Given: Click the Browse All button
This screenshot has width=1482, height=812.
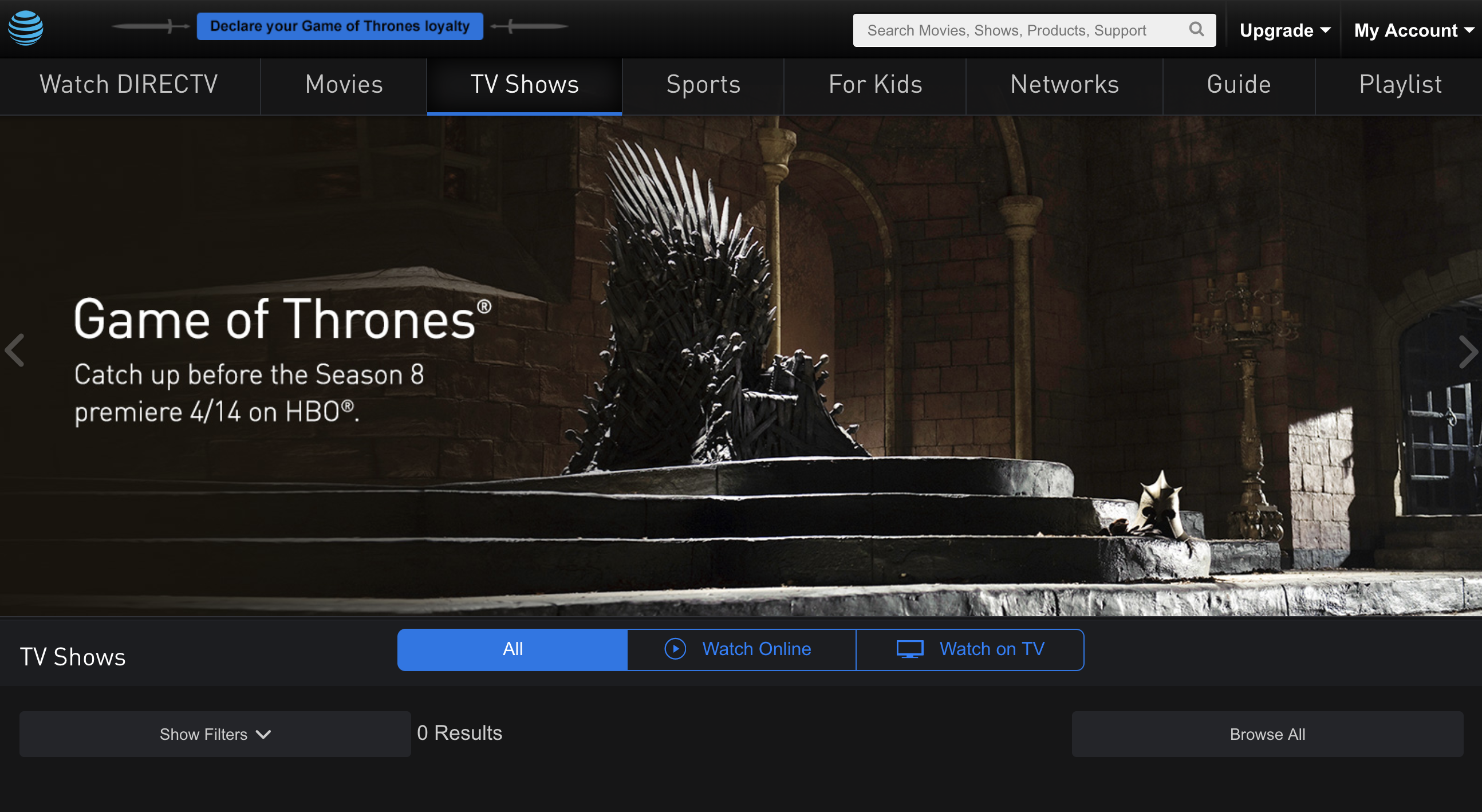Looking at the screenshot, I should click(1267, 734).
